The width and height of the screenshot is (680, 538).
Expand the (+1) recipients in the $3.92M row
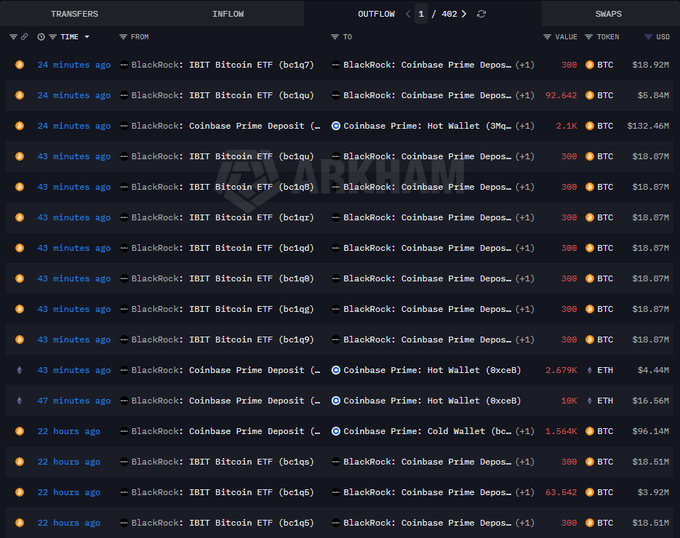(525, 492)
